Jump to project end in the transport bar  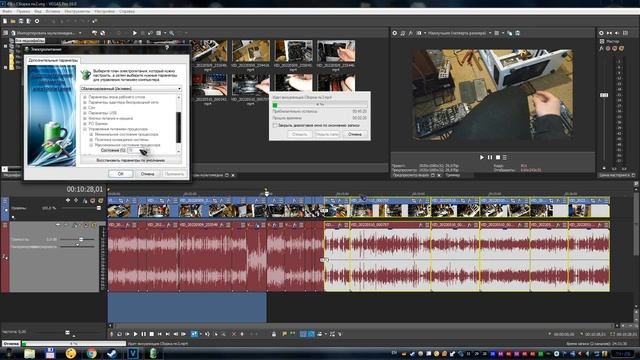[x=167, y=334]
